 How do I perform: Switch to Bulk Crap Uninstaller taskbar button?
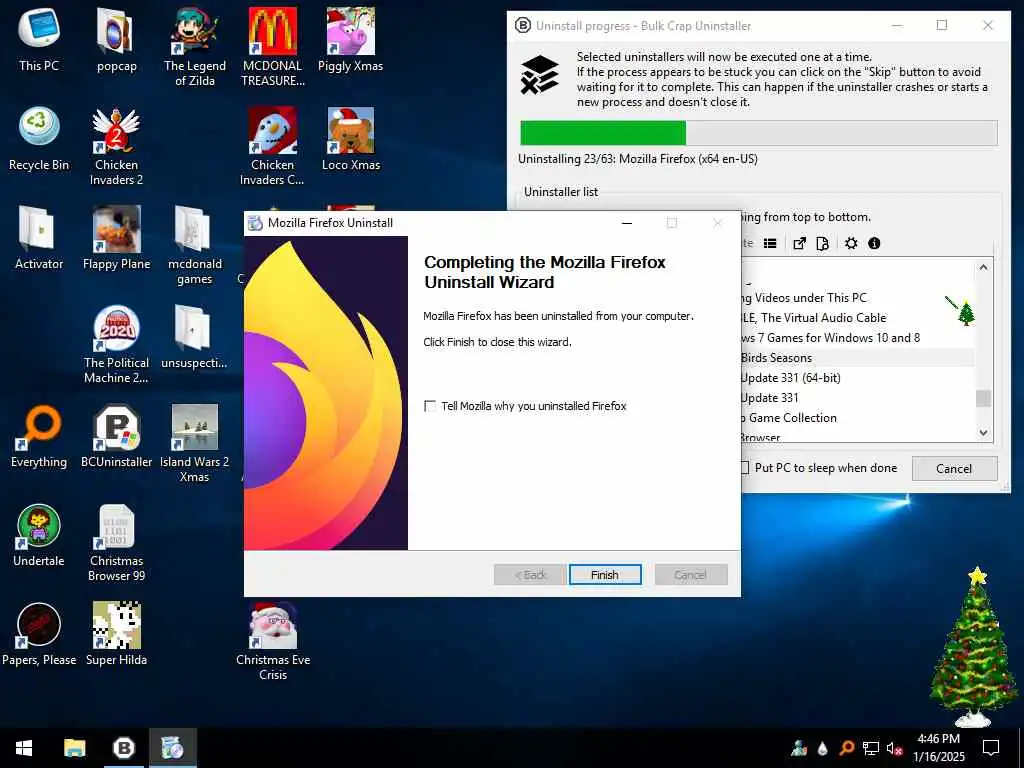pyautogui.click(x=123, y=748)
